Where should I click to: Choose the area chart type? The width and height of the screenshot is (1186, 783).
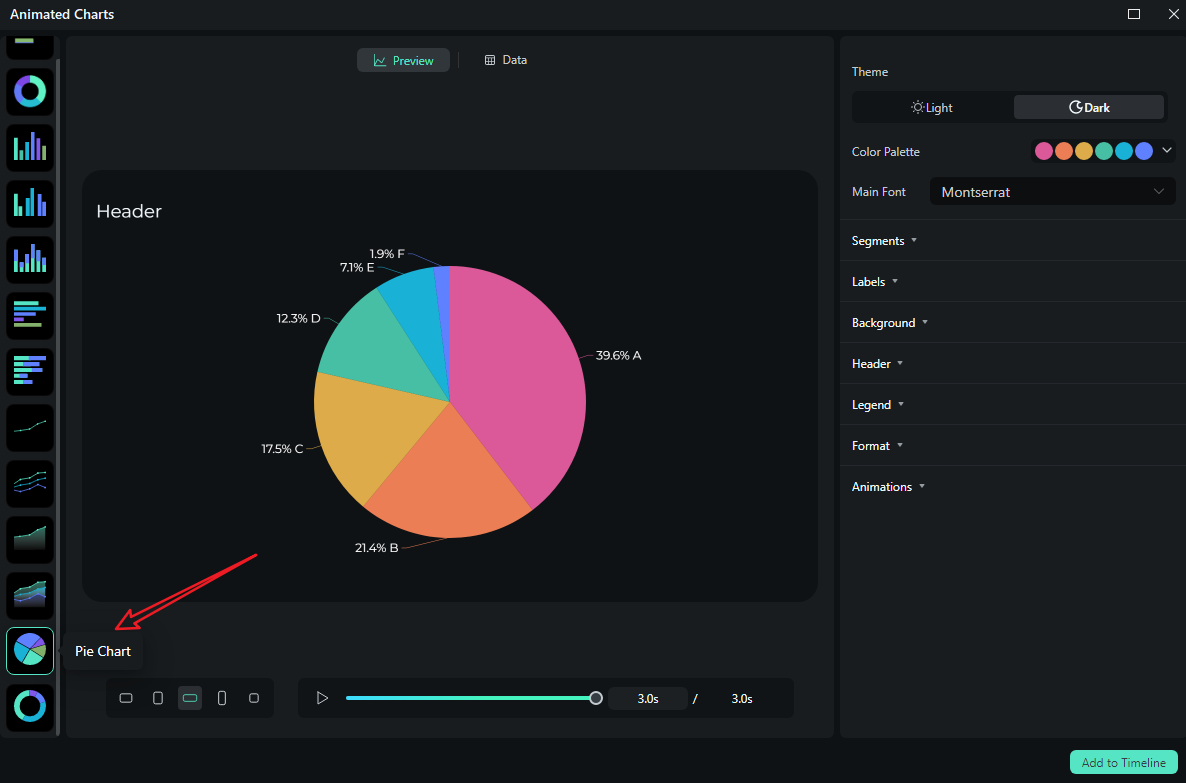[30, 539]
